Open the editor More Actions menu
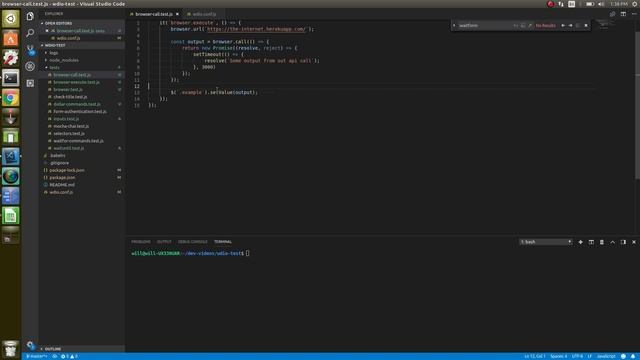Image resolution: width=640 pixels, height=360 pixels. (x=634, y=14)
